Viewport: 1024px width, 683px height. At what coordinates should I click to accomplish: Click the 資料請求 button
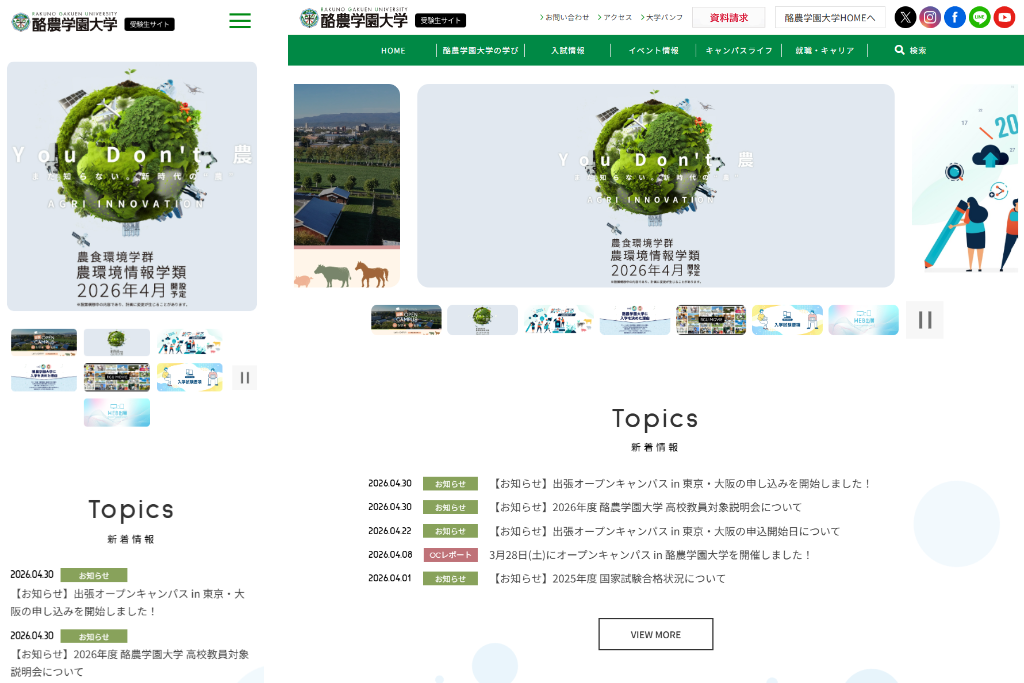(729, 18)
